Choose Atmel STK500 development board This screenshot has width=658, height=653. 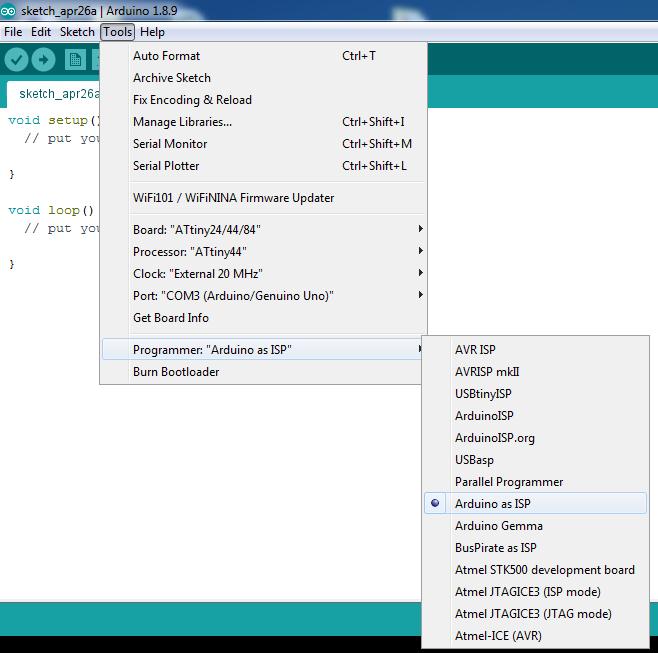pos(535,569)
